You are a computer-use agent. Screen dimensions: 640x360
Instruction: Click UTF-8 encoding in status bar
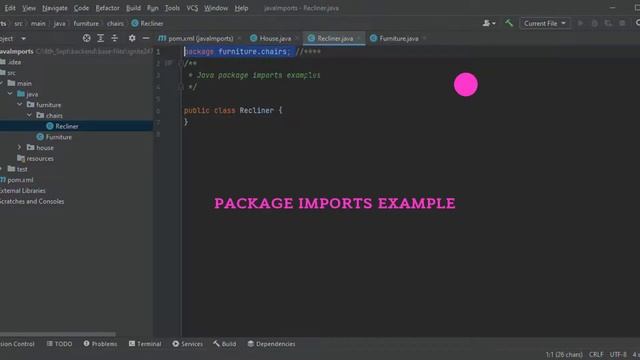618,354
